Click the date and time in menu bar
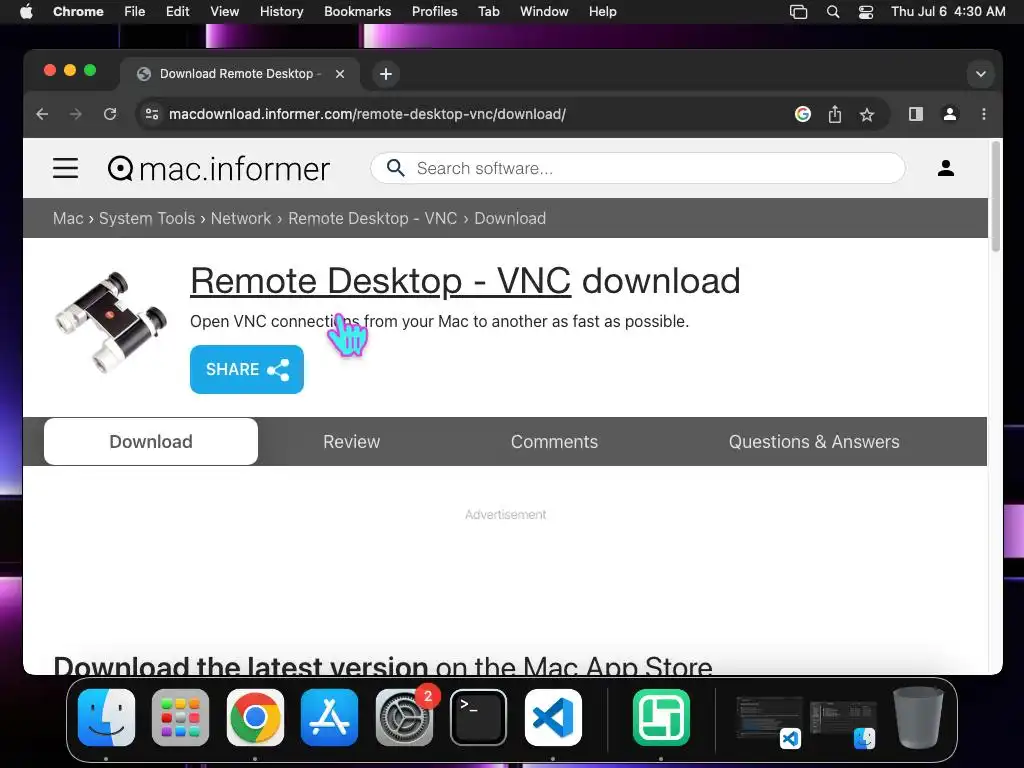Image resolution: width=1024 pixels, height=768 pixels. (x=948, y=12)
